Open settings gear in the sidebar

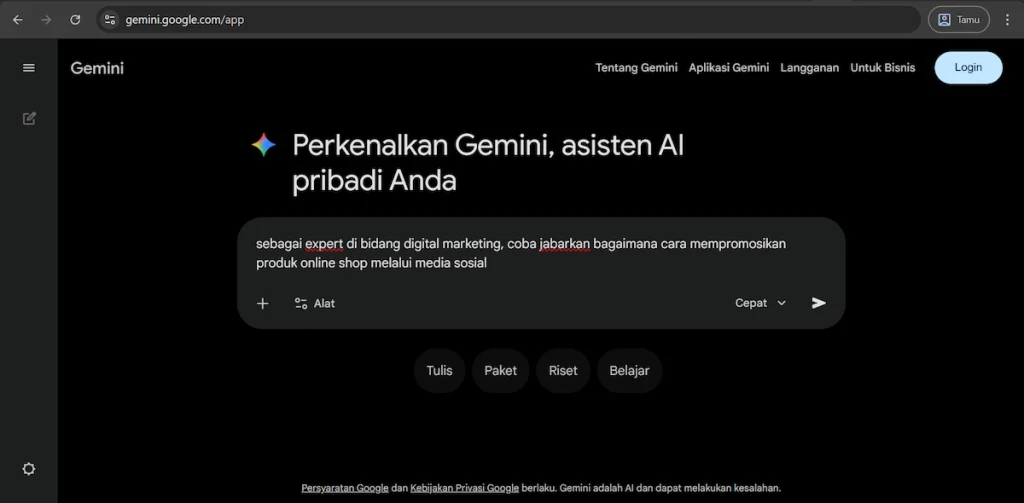(29, 469)
